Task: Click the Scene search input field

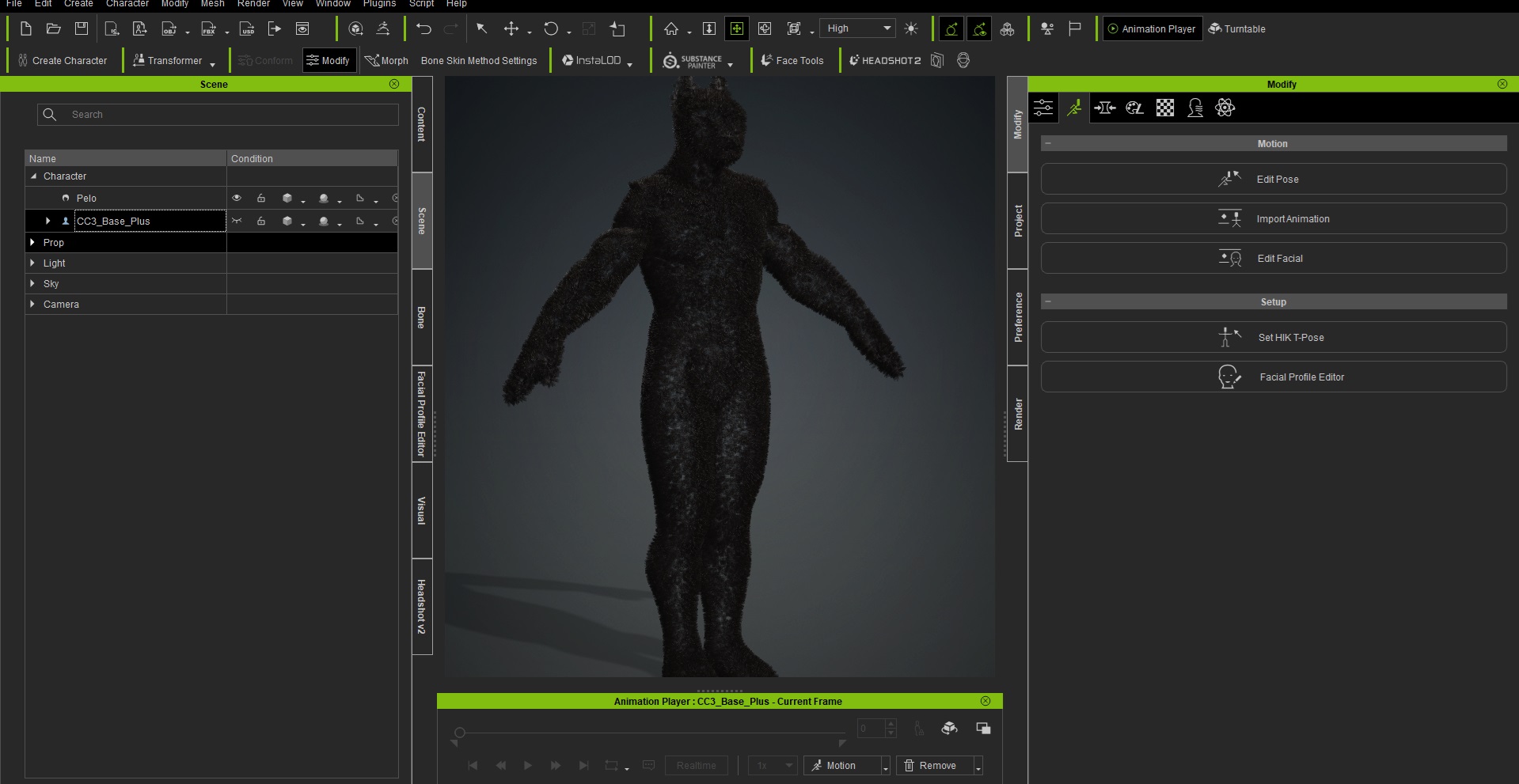Action: click(x=218, y=115)
